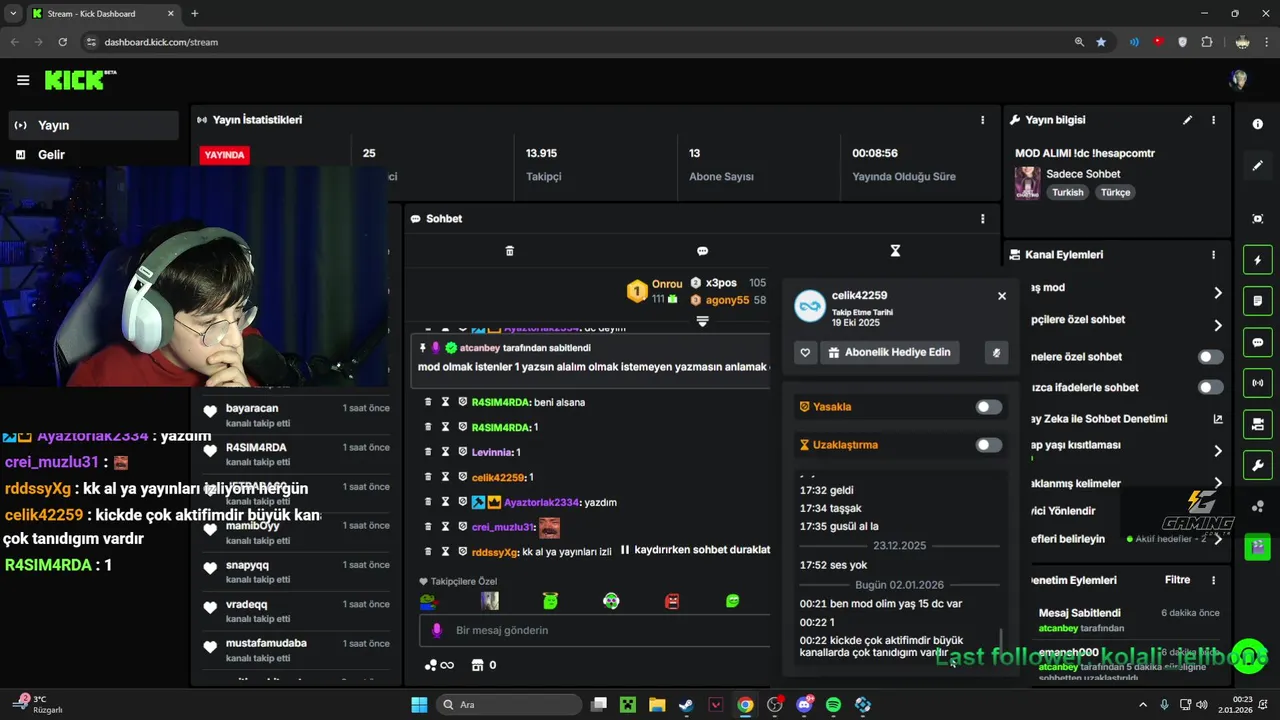Select the red angry face emote

672,601
